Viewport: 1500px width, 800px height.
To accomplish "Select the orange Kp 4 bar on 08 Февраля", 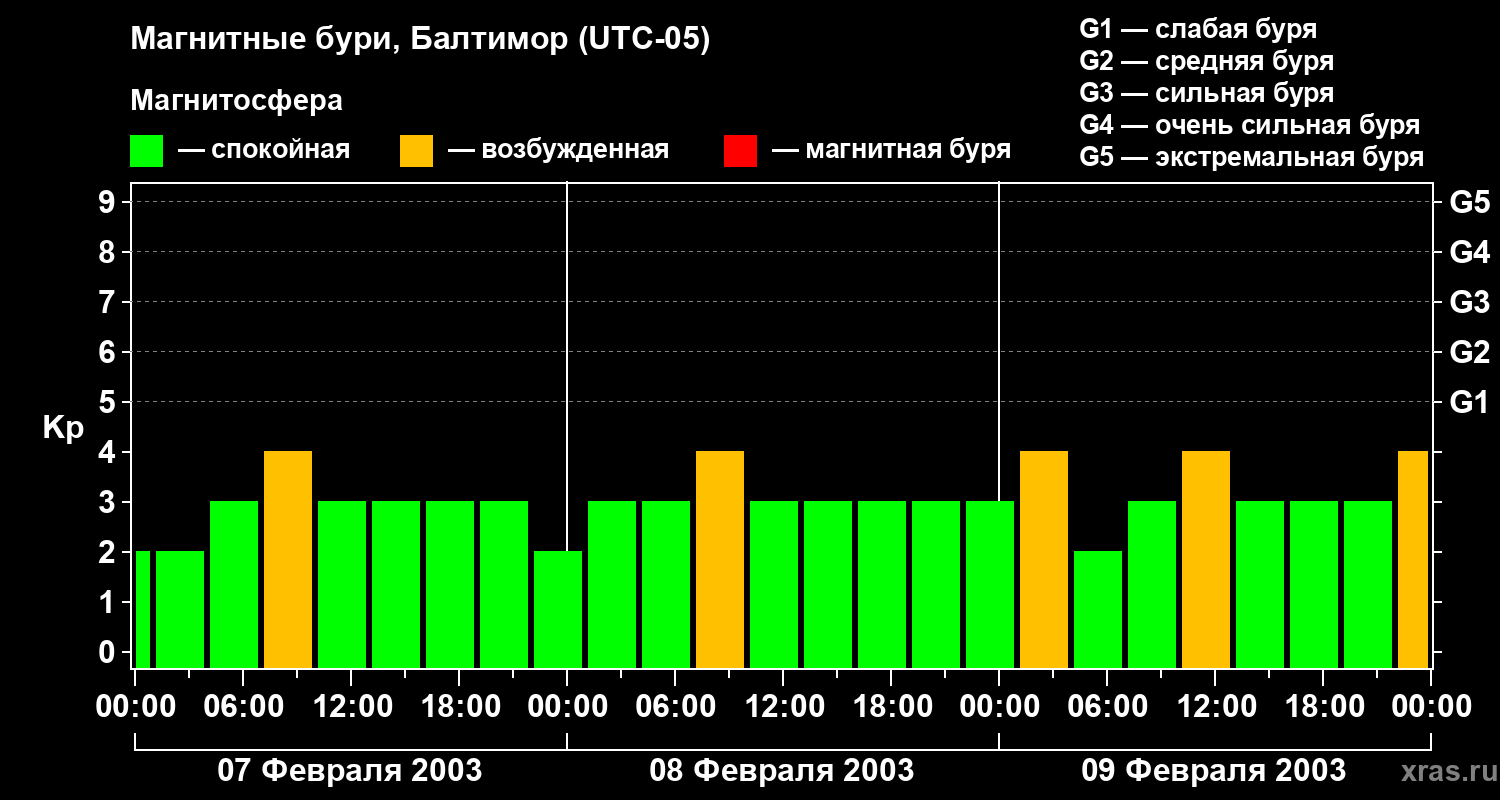I will coord(720,559).
